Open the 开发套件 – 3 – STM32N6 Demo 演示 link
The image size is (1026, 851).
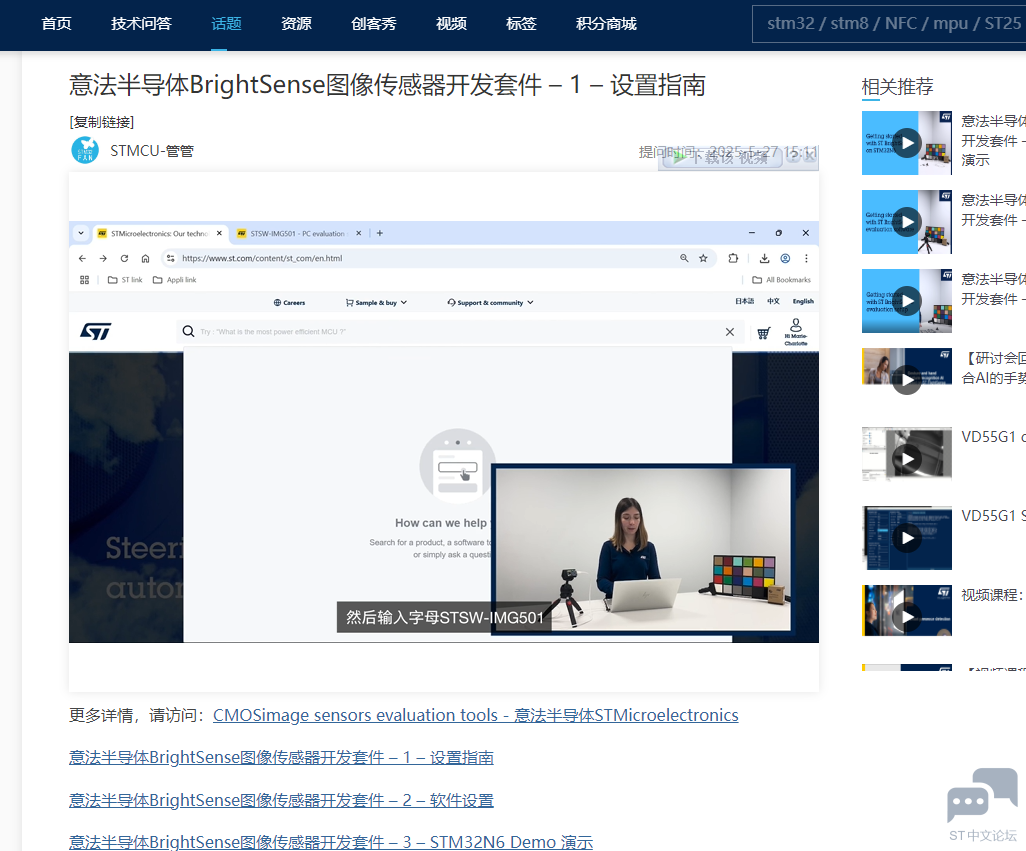tap(331, 842)
